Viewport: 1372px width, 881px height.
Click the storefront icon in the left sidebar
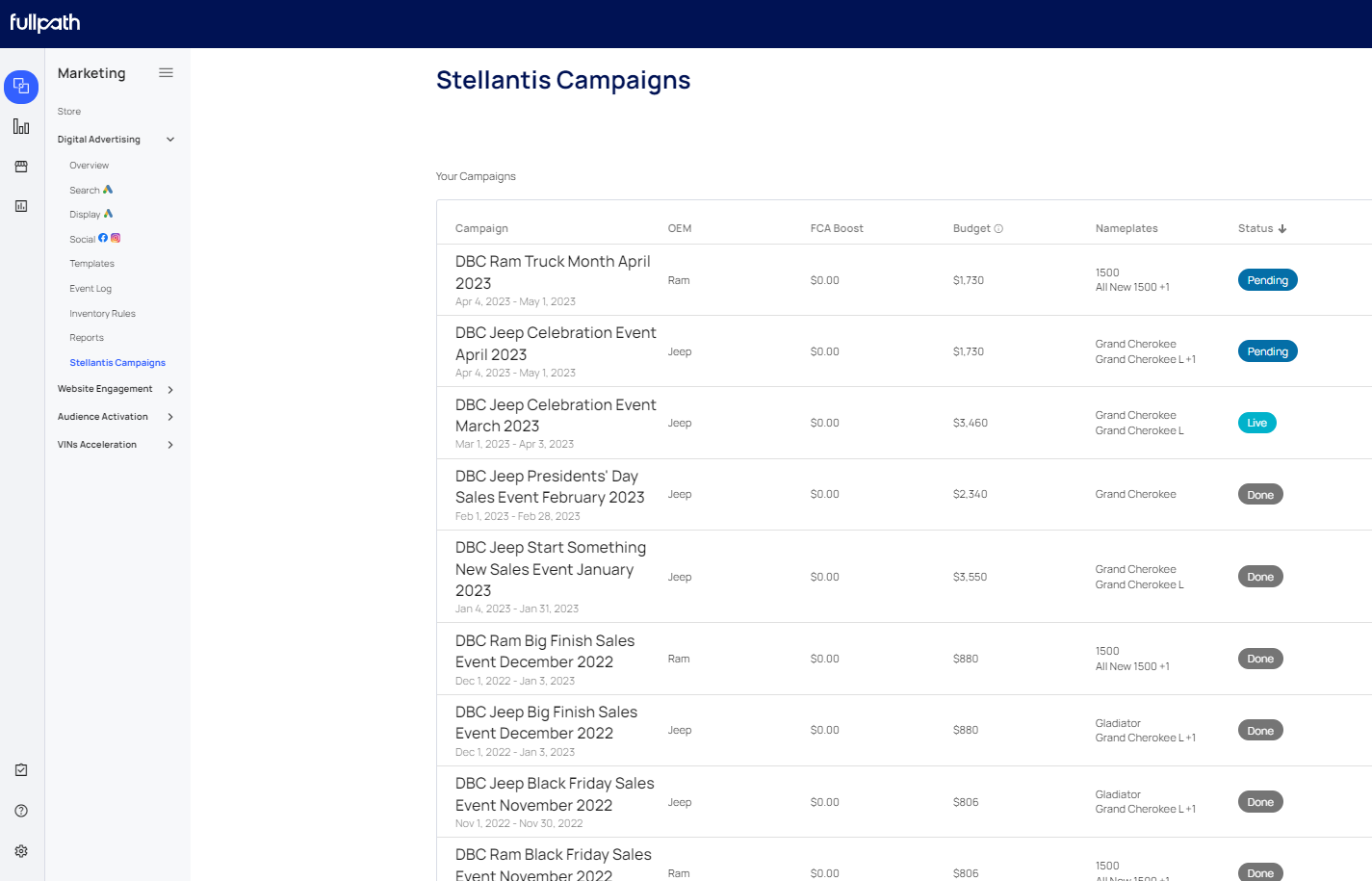pos(21,166)
